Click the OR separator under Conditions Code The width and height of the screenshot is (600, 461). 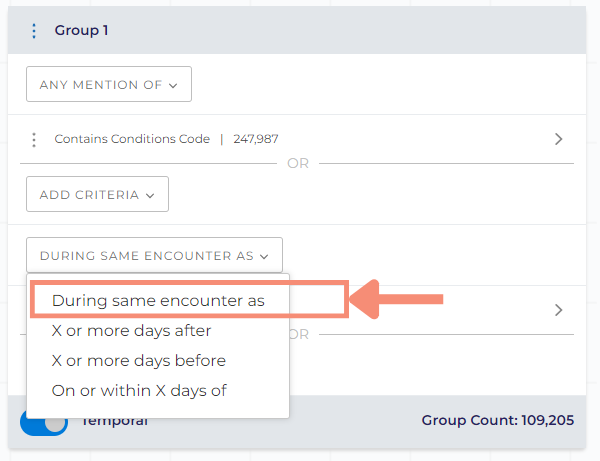point(298,163)
